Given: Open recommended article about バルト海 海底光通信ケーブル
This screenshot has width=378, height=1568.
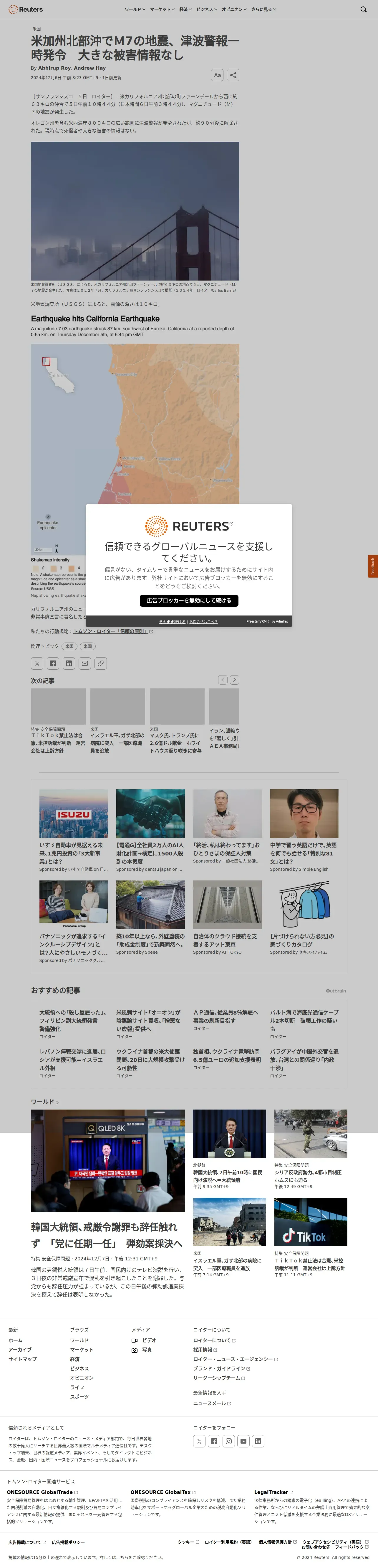Looking at the screenshot, I should click(x=304, y=1021).
